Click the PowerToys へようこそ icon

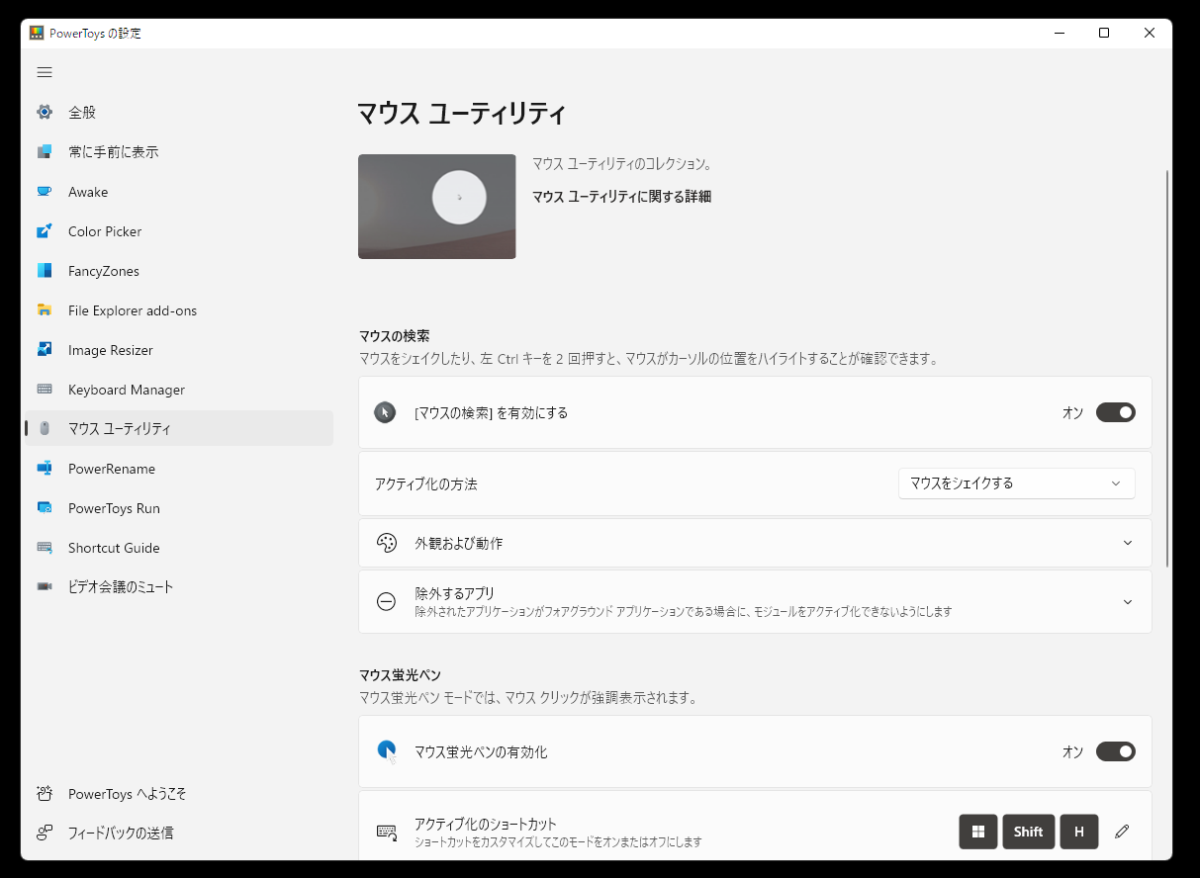coord(44,794)
